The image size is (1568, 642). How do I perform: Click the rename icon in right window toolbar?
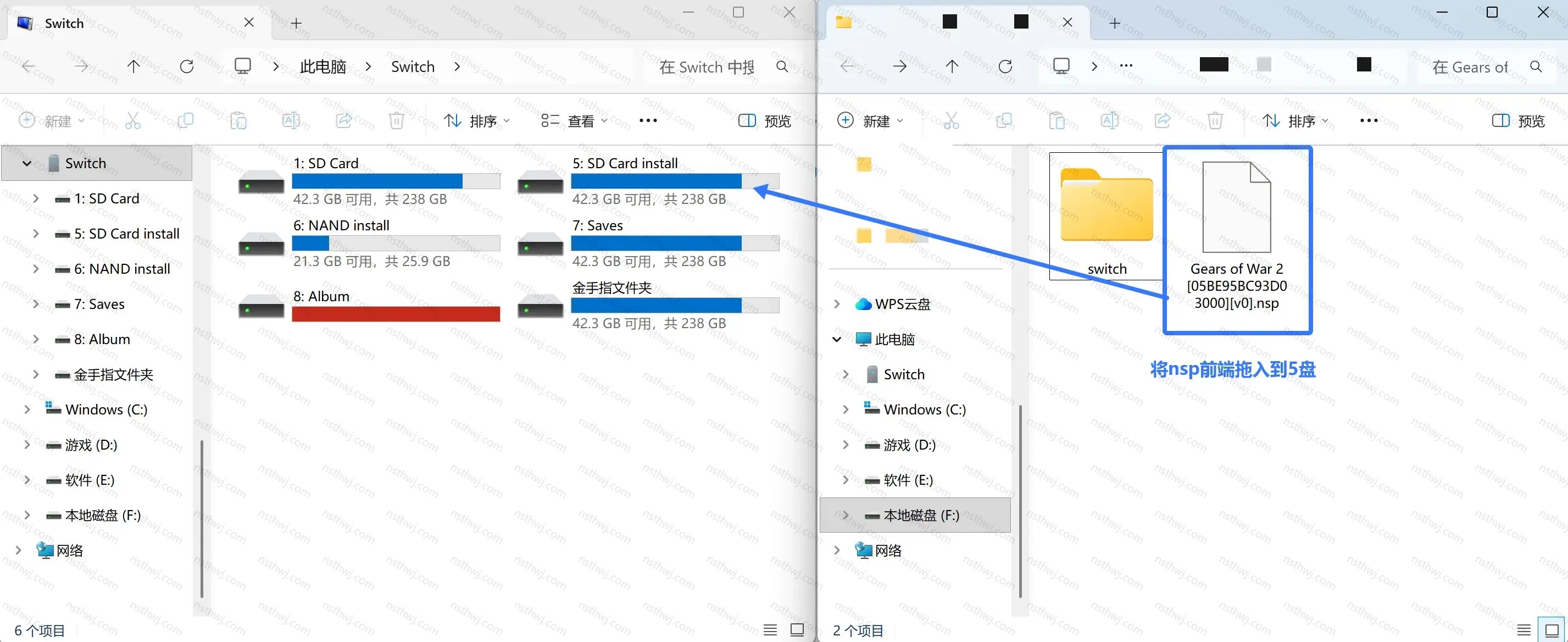pyautogui.click(x=1110, y=120)
